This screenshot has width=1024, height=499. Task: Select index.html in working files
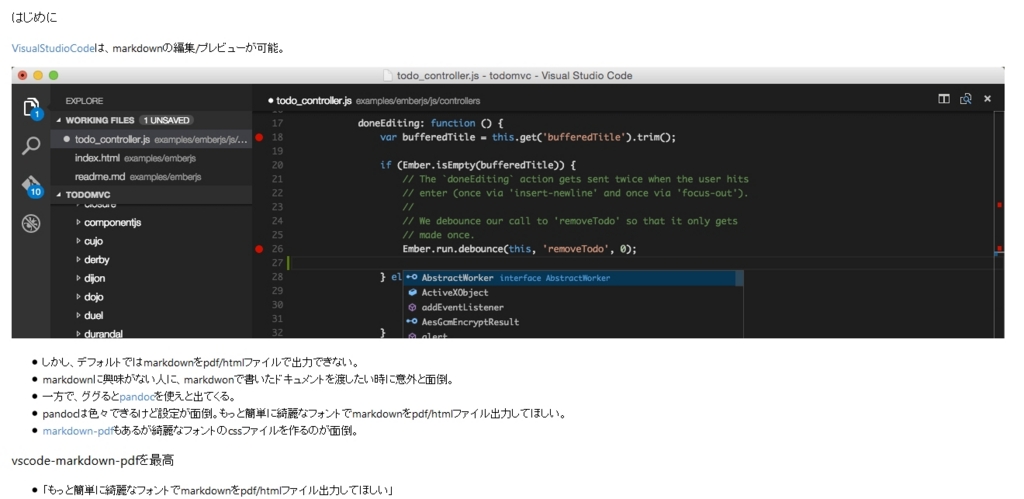(x=152, y=158)
